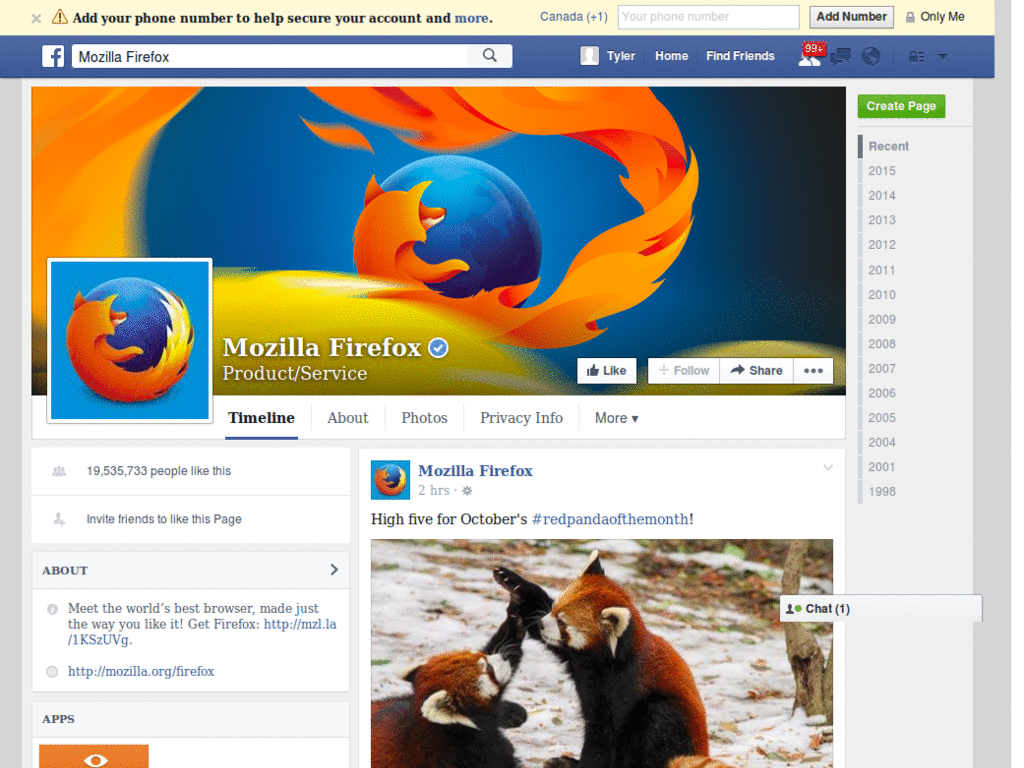This screenshot has height=768, width=1024.
Task: Go to Home in header
Action: [x=671, y=56]
